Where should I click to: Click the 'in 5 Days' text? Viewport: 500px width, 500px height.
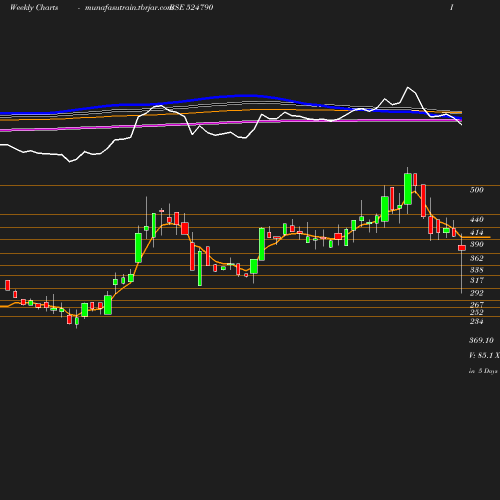[x=483, y=371]
